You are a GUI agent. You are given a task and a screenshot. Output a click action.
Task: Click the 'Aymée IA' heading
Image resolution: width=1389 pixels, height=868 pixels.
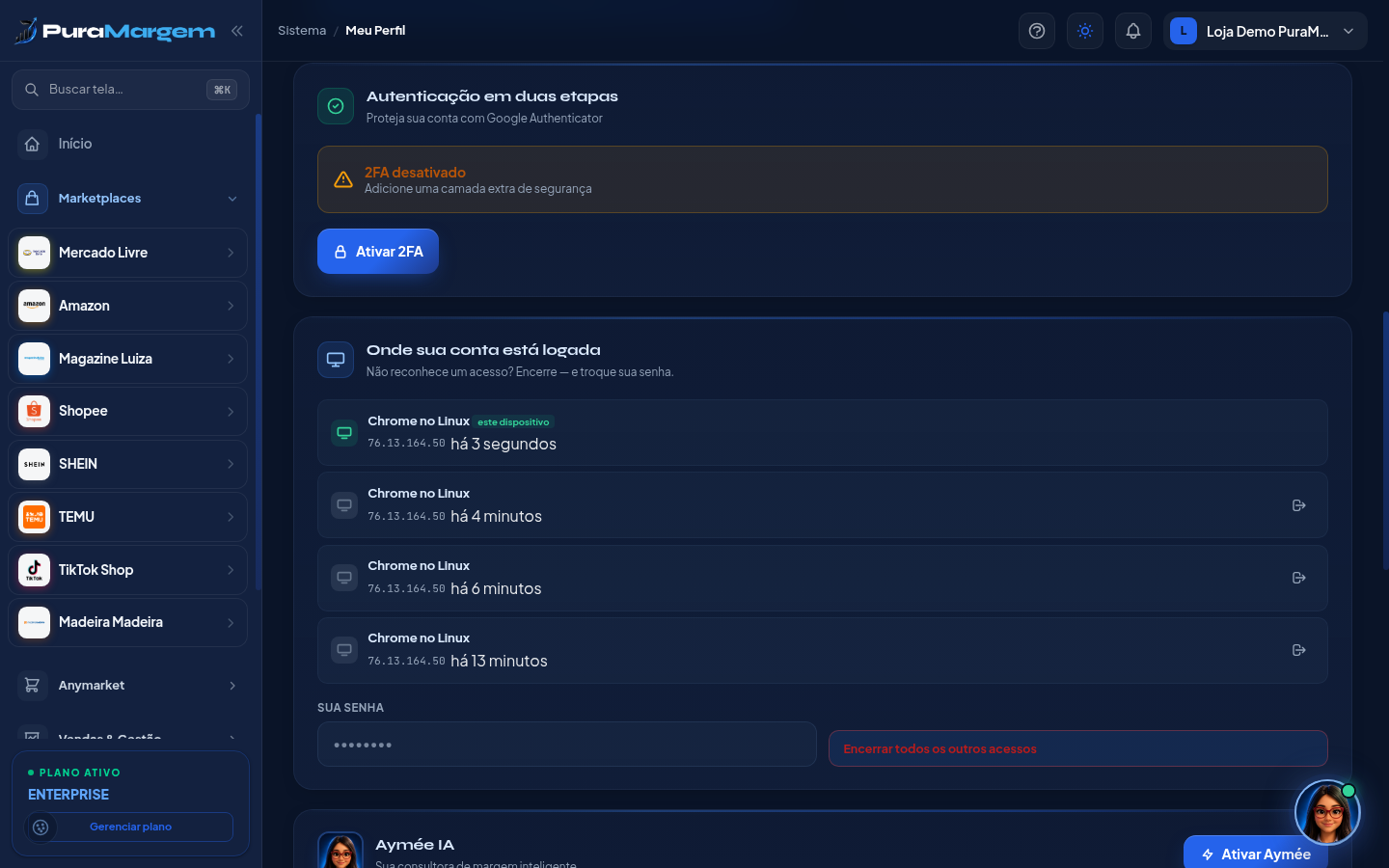pos(415,845)
